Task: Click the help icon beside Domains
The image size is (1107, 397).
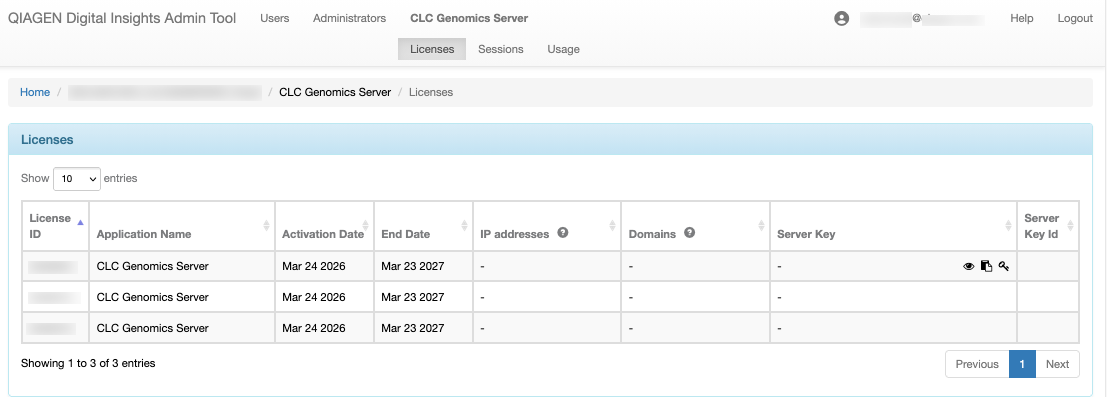Action: (690, 232)
